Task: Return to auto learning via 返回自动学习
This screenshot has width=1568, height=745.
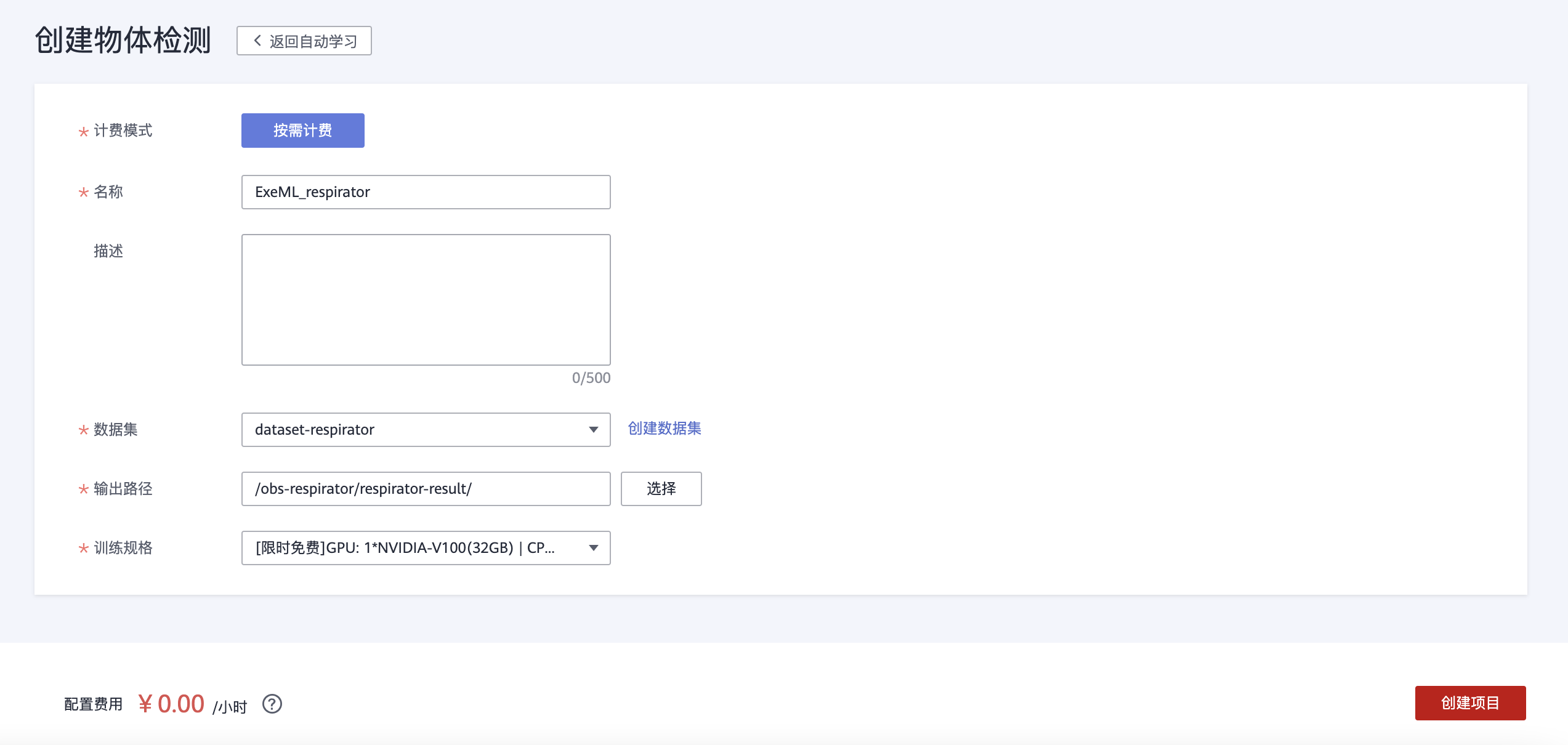Action: click(x=313, y=41)
